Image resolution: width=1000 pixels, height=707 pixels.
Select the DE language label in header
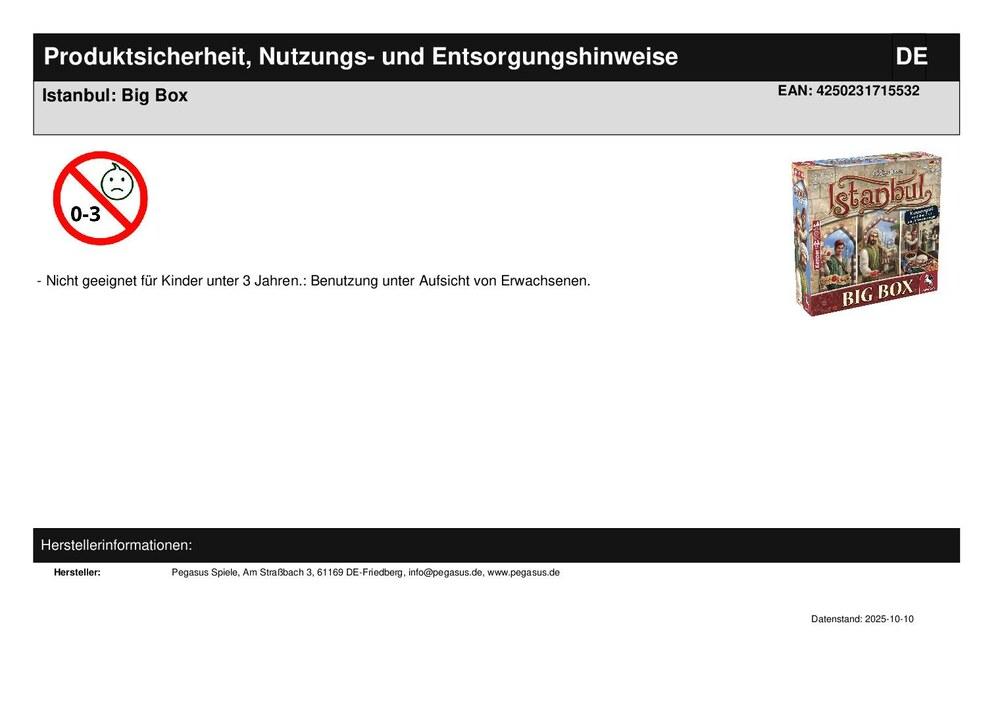(x=911, y=57)
